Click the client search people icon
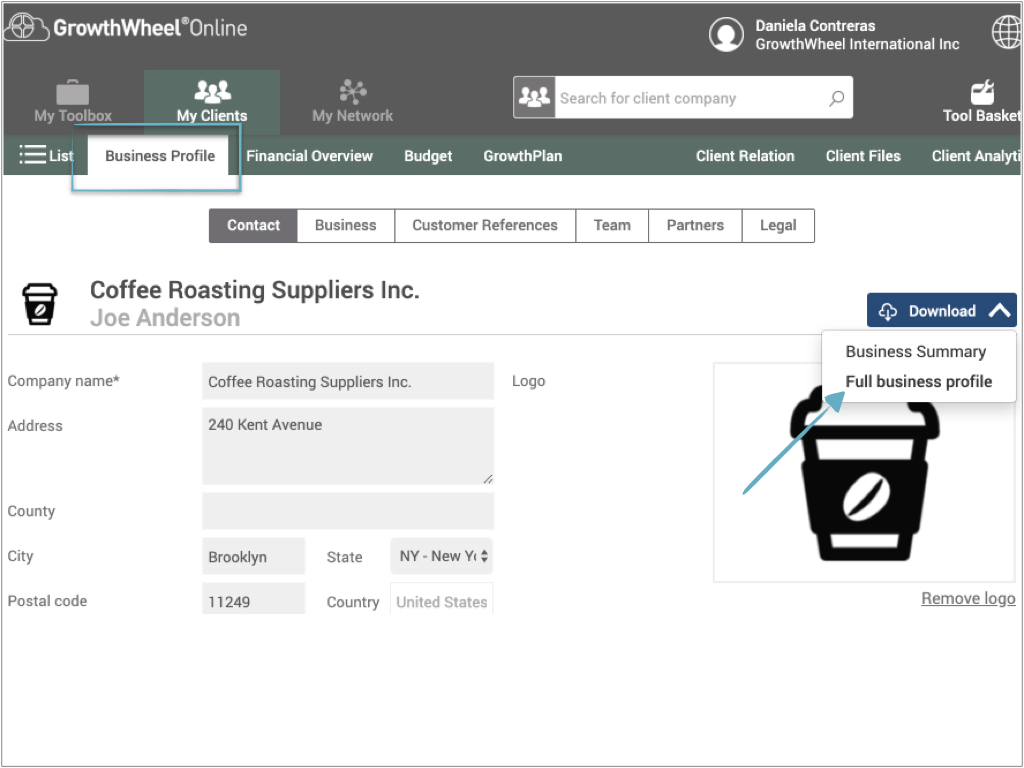Viewport: 1024px width, 768px height. tap(534, 97)
